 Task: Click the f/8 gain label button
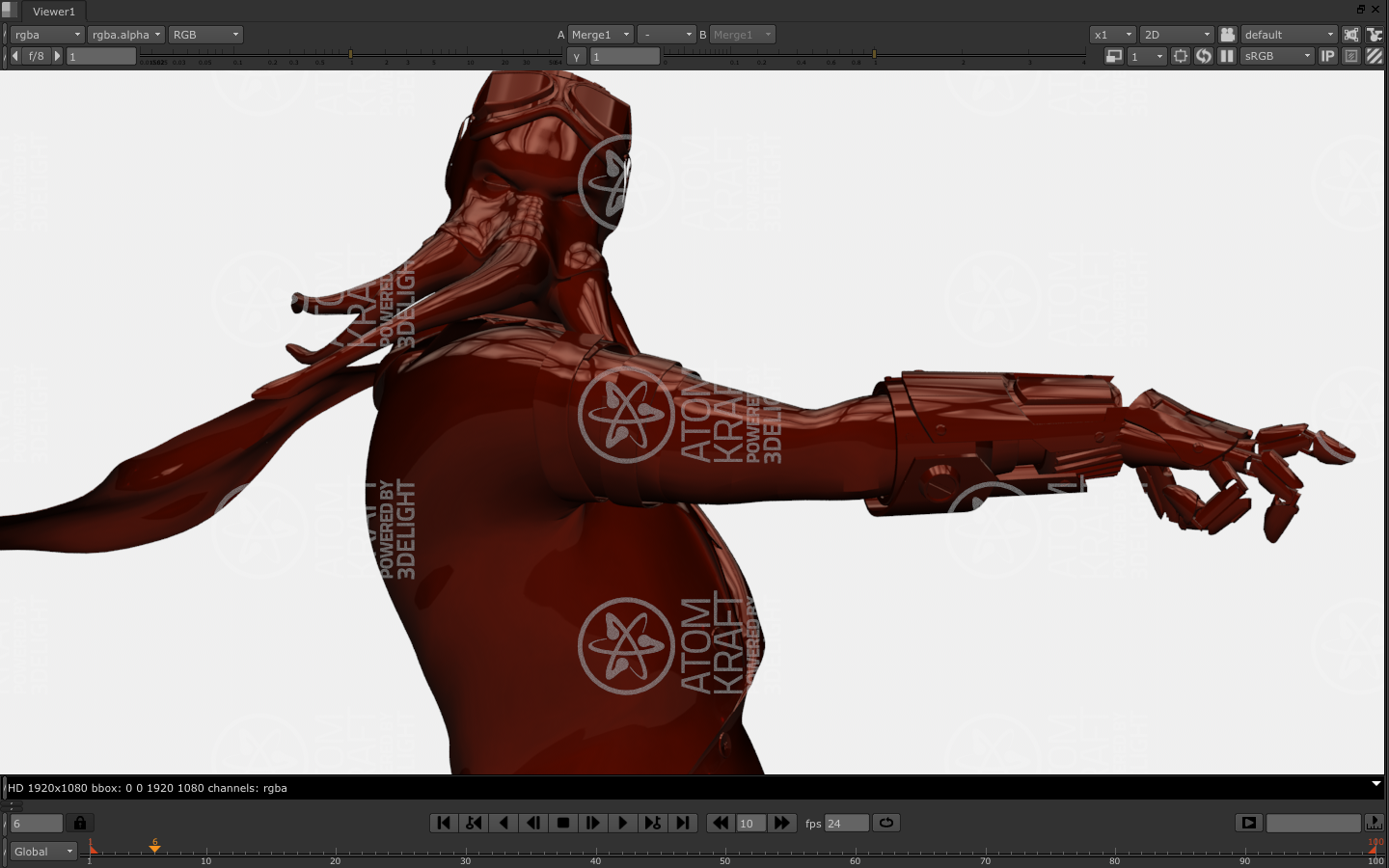point(37,56)
